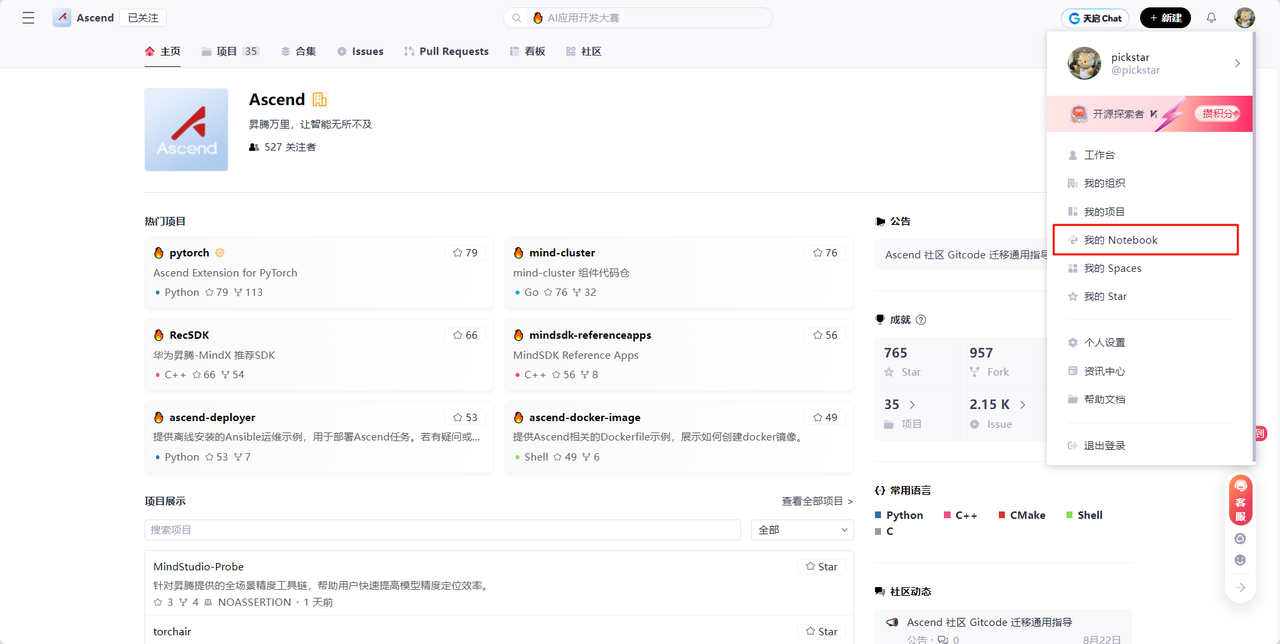Open 查看全部项目 link
Image resolution: width=1280 pixels, height=644 pixels.
pyautogui.click(x=817, y=501)
